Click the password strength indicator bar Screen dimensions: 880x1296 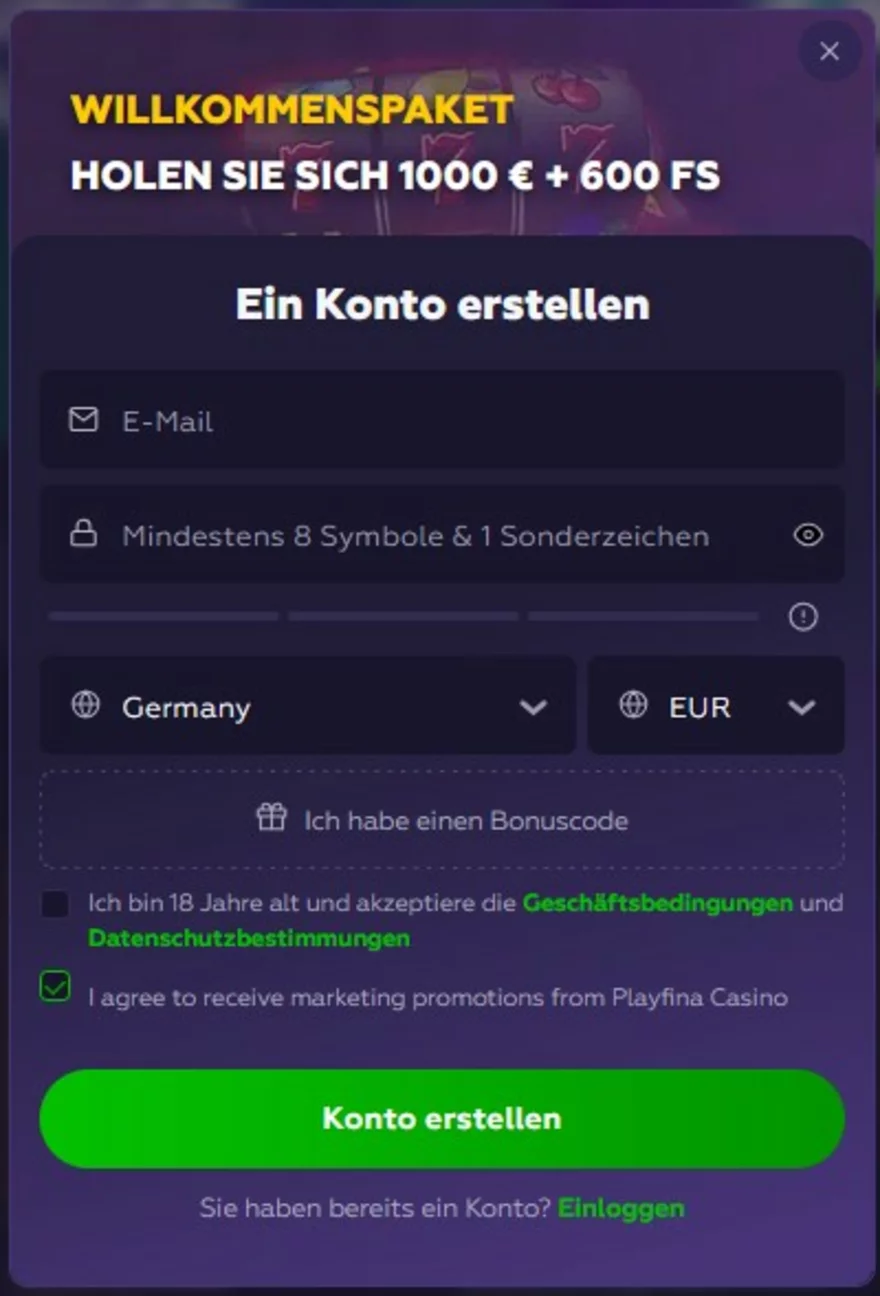coord(403,617)
